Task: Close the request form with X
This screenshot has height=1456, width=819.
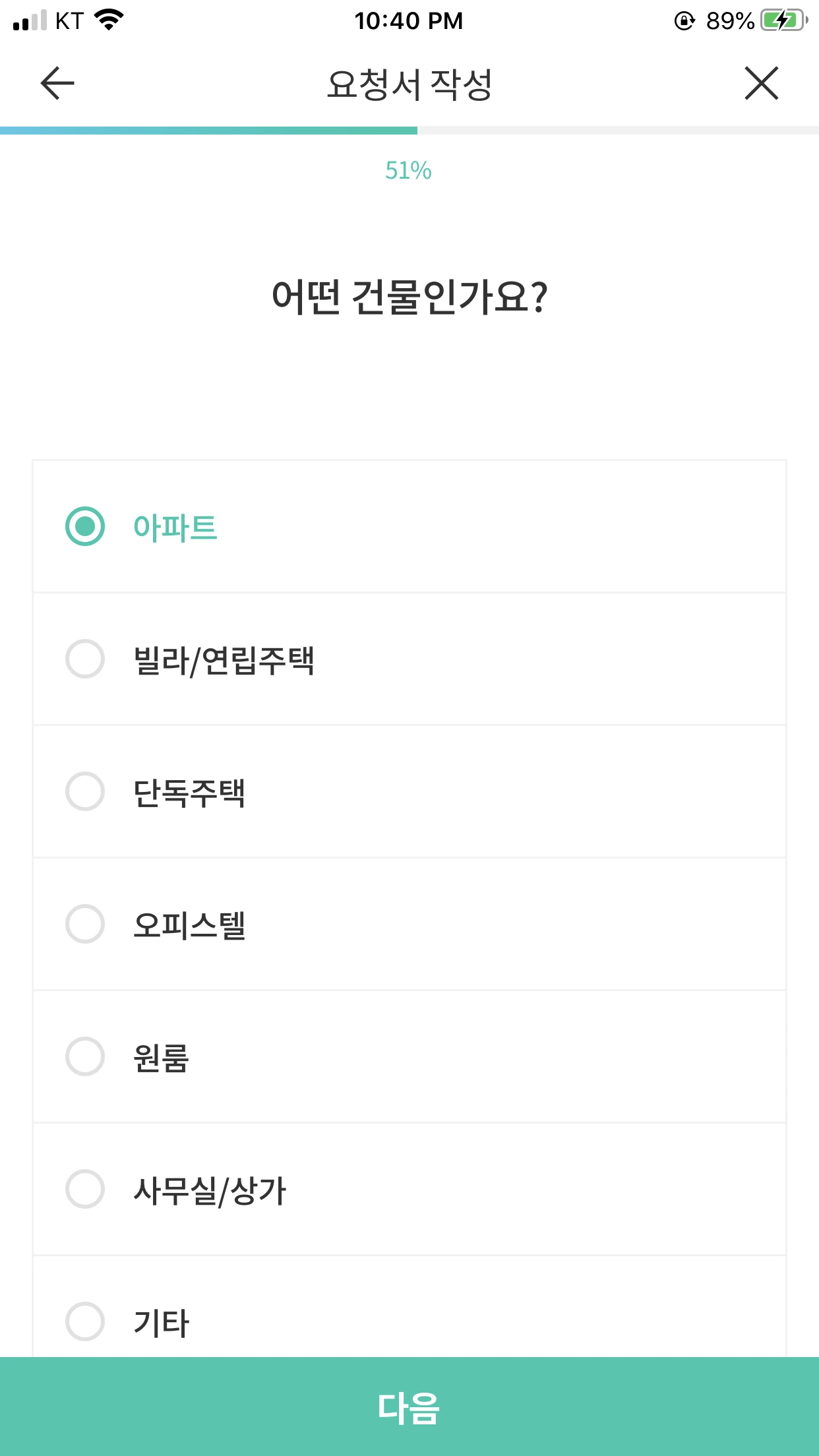Action: click(x=761, y=84)
